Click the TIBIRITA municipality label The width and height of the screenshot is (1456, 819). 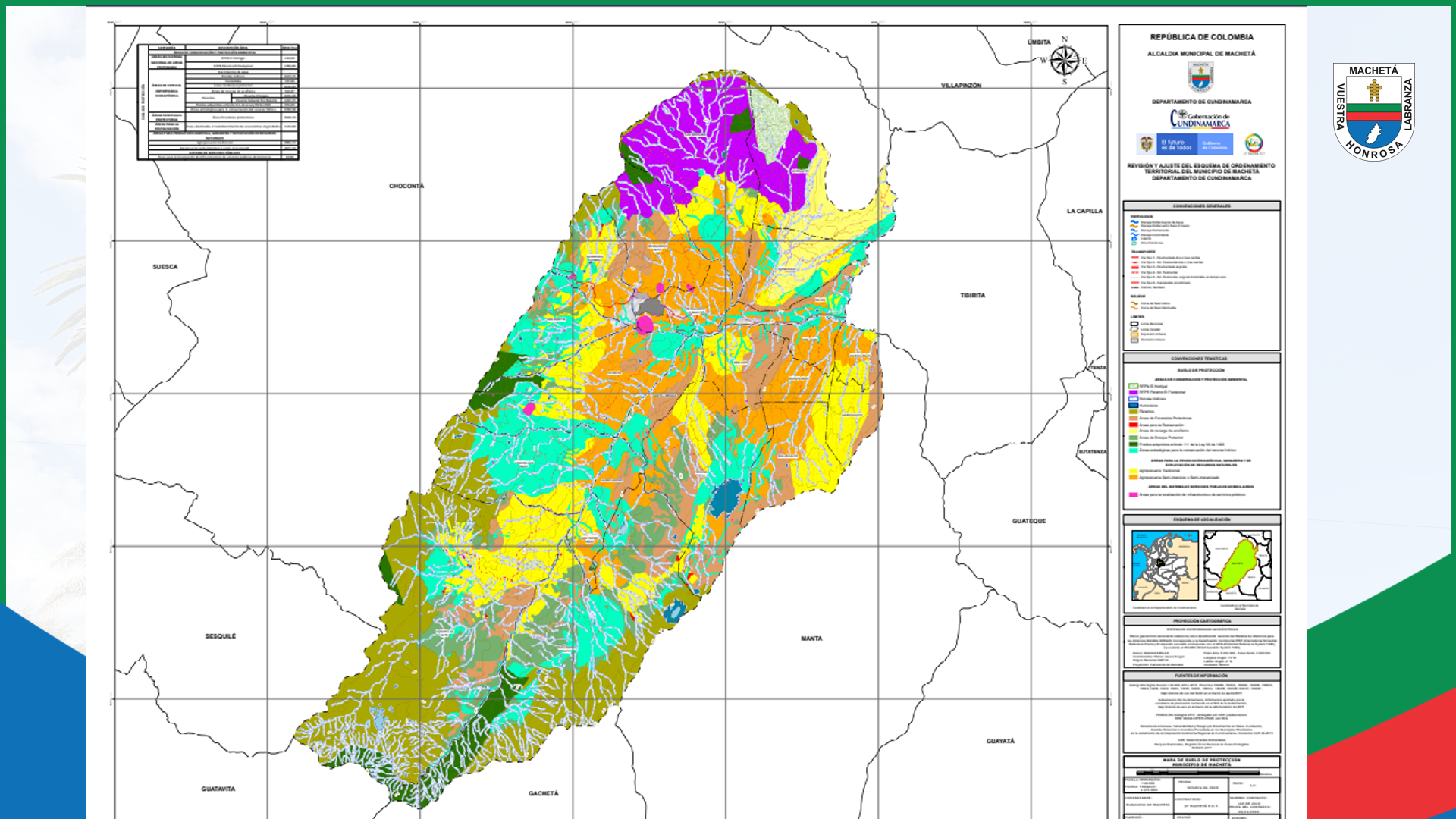(972, 295)
